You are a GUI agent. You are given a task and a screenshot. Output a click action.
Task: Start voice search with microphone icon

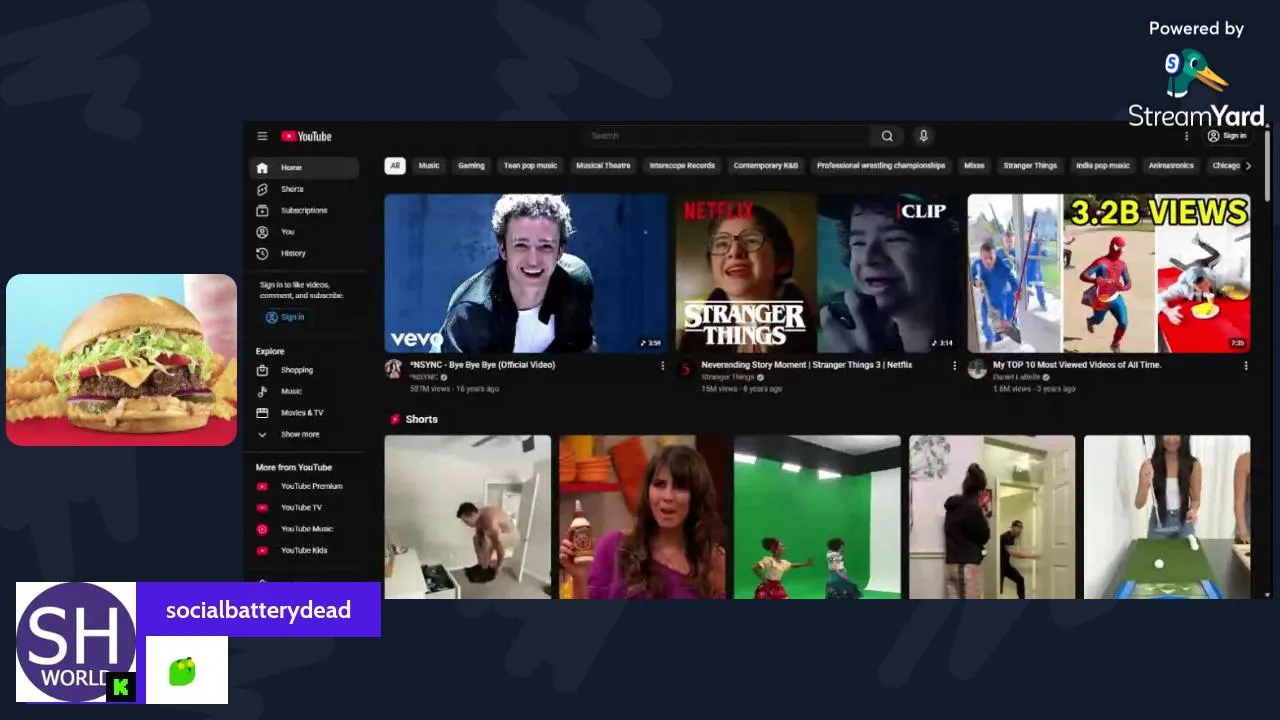923,136
